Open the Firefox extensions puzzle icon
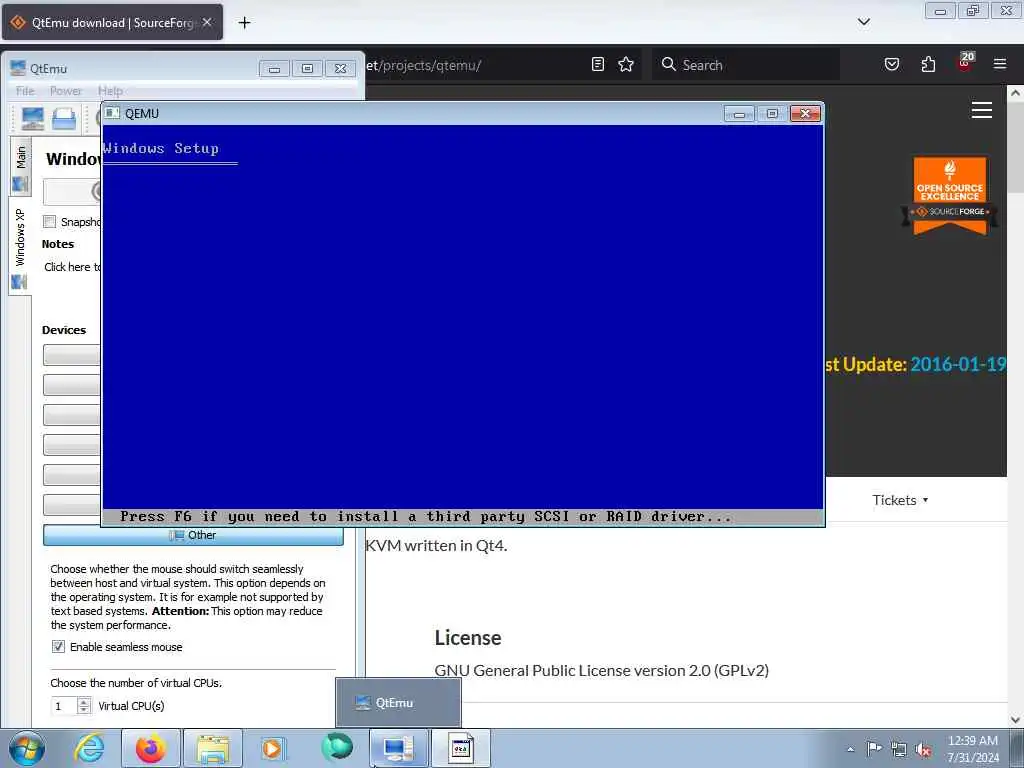The image size is (1024, 768). [928, 64]
